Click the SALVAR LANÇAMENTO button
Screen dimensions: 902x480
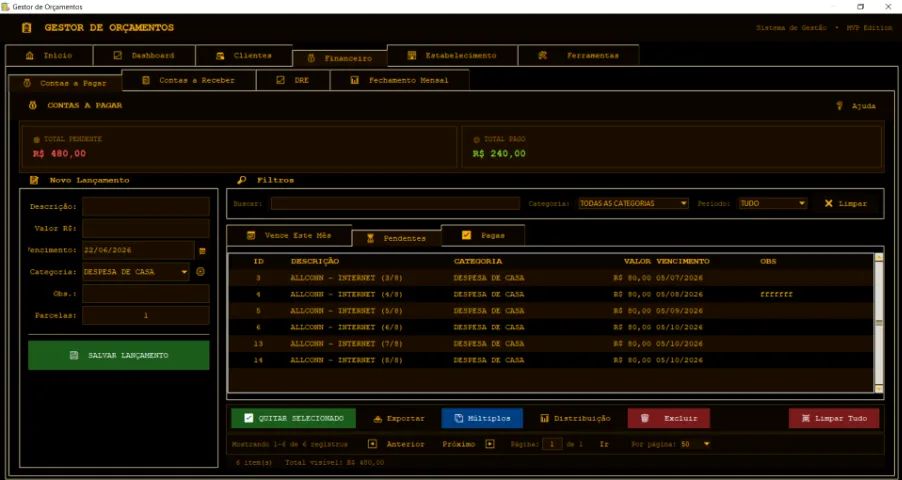119,355
